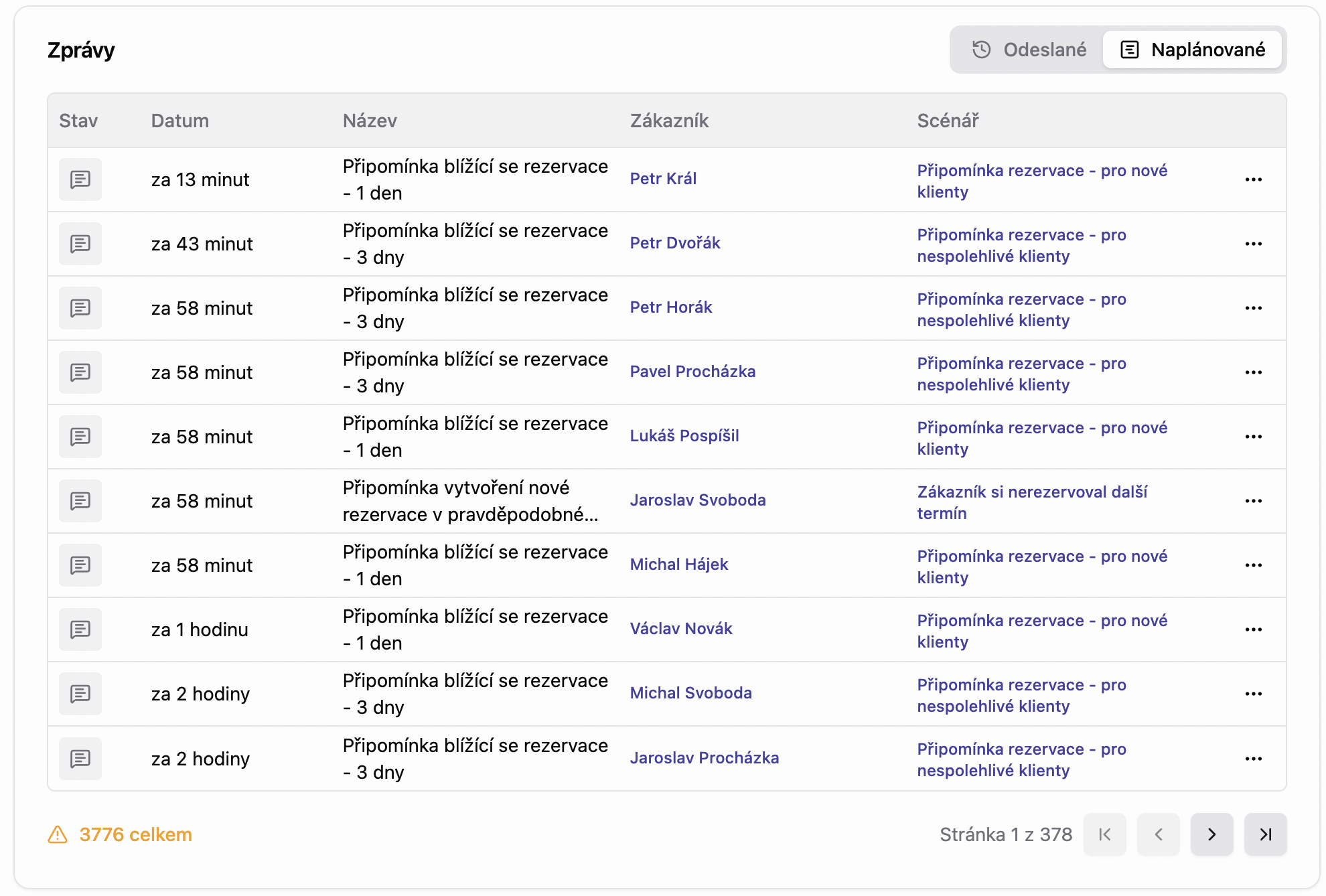Go to the next page arrow
1326x896 pixels.
(x=1211, y=834)
